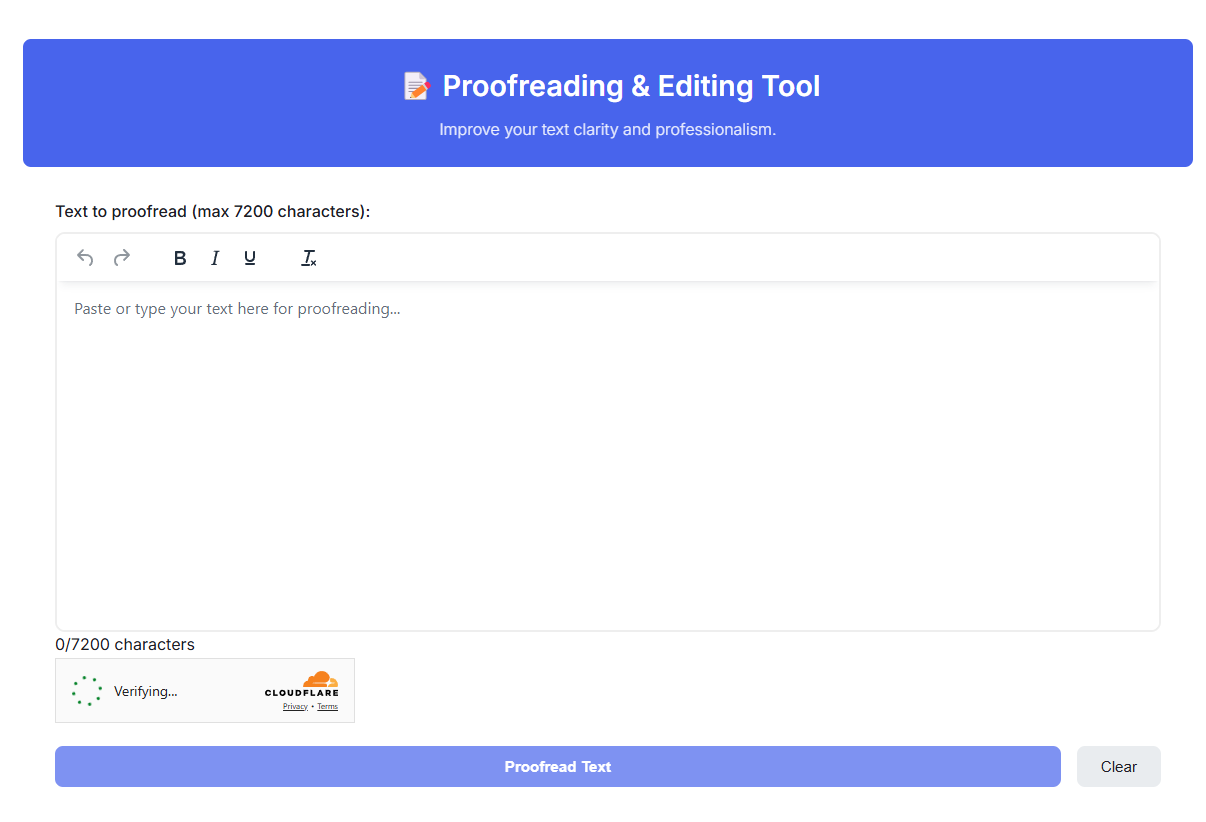Toggle italic formatting
The width and height of the screenshot is (1206, 822).
(214, 258)
